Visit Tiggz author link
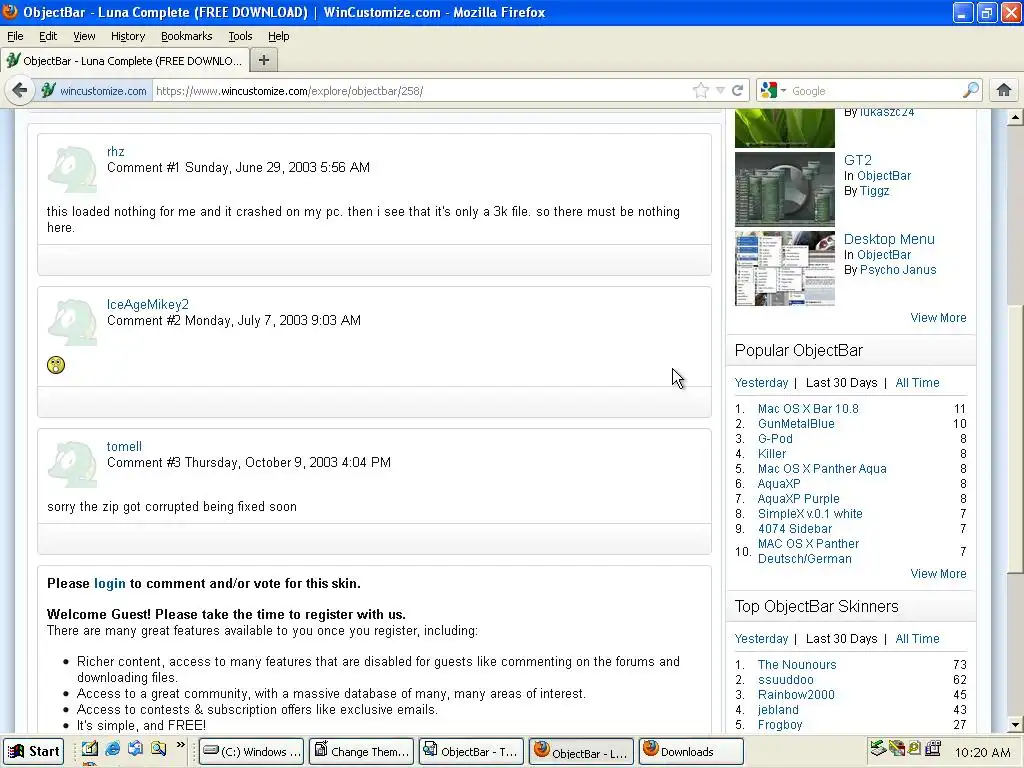 (x=874, y=191)
